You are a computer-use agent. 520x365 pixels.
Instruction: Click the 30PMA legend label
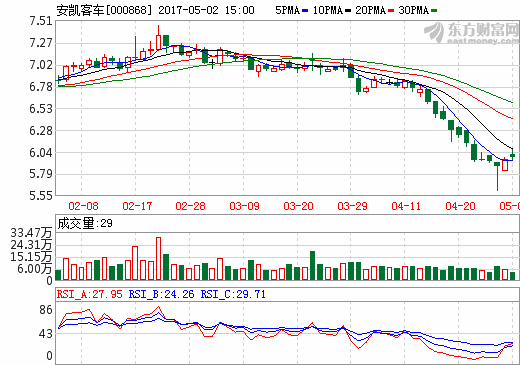point(413,10)
